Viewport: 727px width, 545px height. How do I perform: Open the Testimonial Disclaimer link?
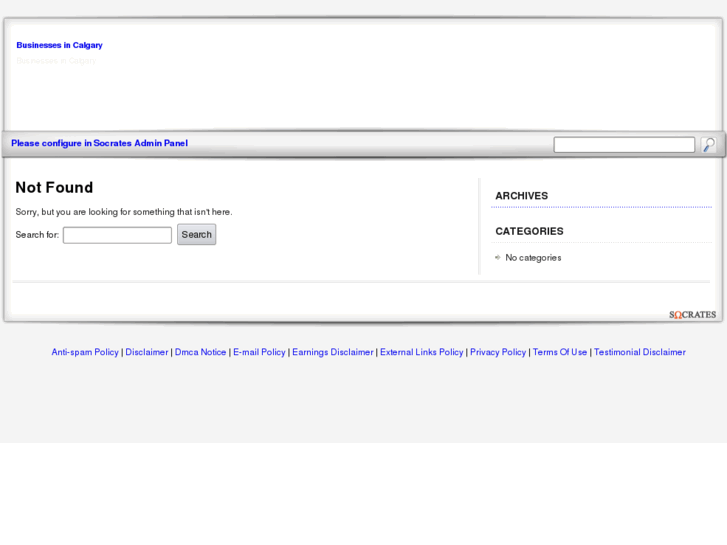639,352
